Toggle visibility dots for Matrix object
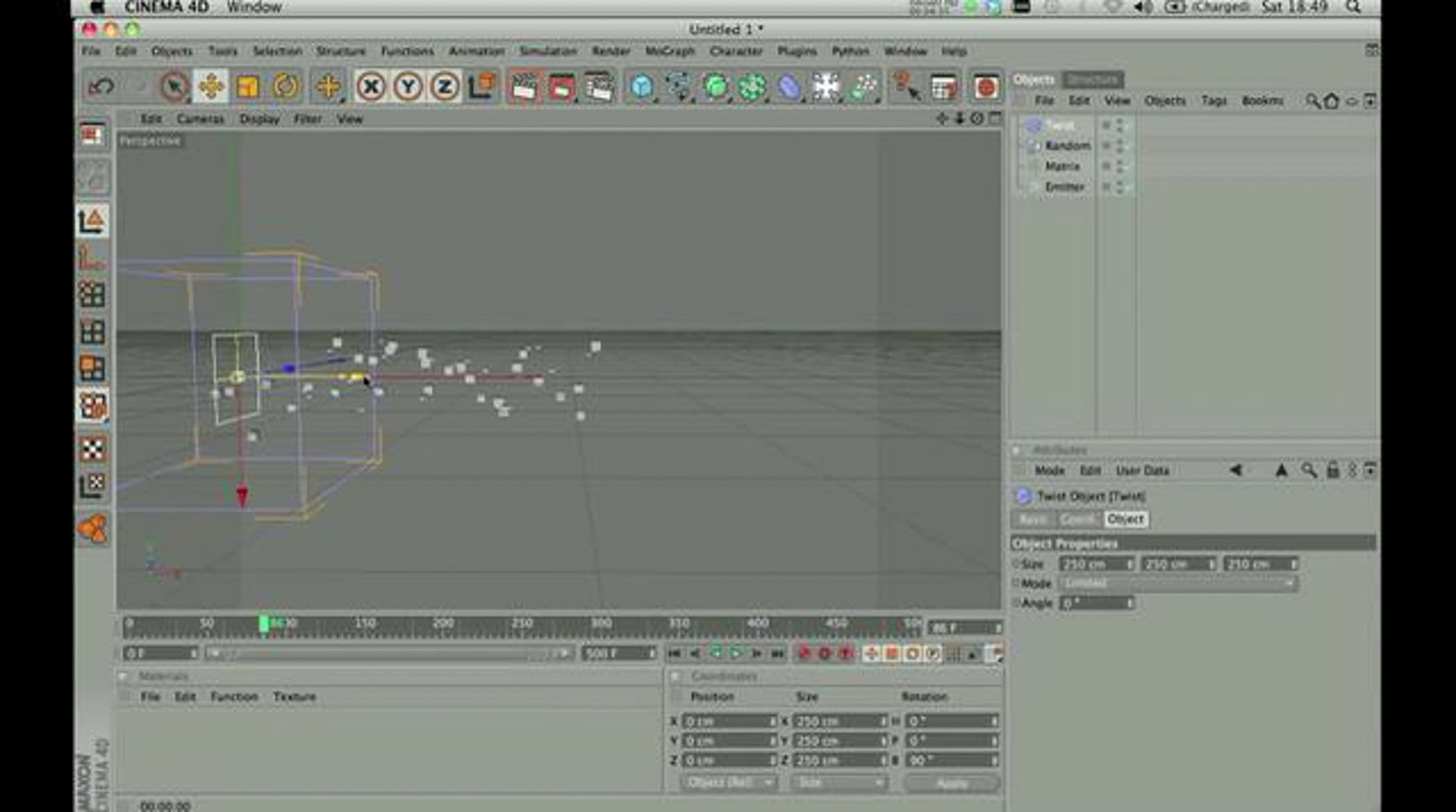Screen dimensions: 1456x812 pyautogui.click(x=1120, y=166)
